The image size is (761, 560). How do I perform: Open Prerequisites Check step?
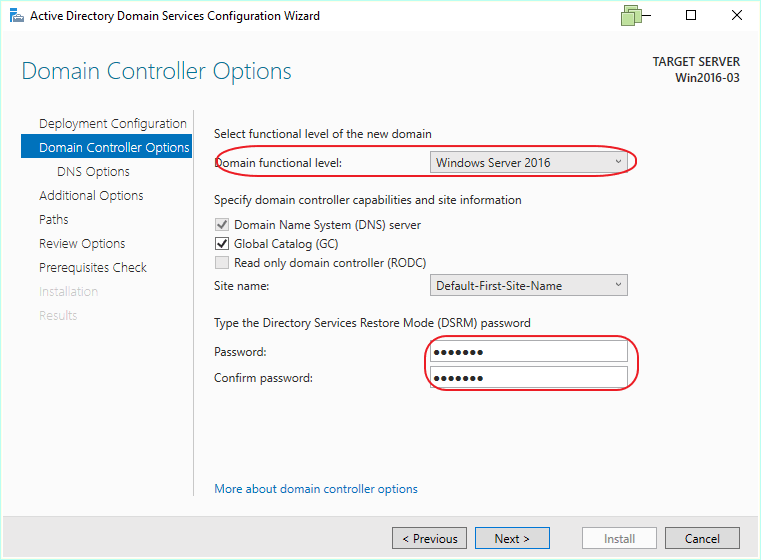pyautogui.click(x=92, y=268)
